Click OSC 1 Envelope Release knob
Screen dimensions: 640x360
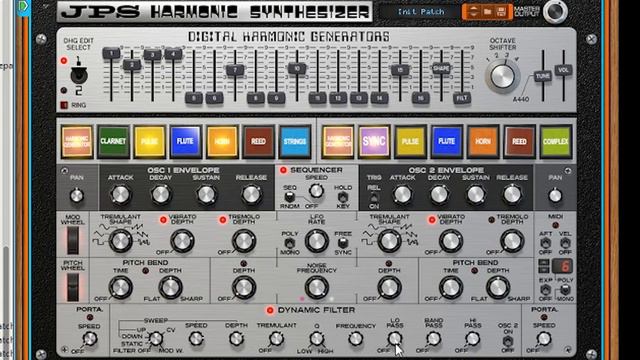tap(251, 195)
